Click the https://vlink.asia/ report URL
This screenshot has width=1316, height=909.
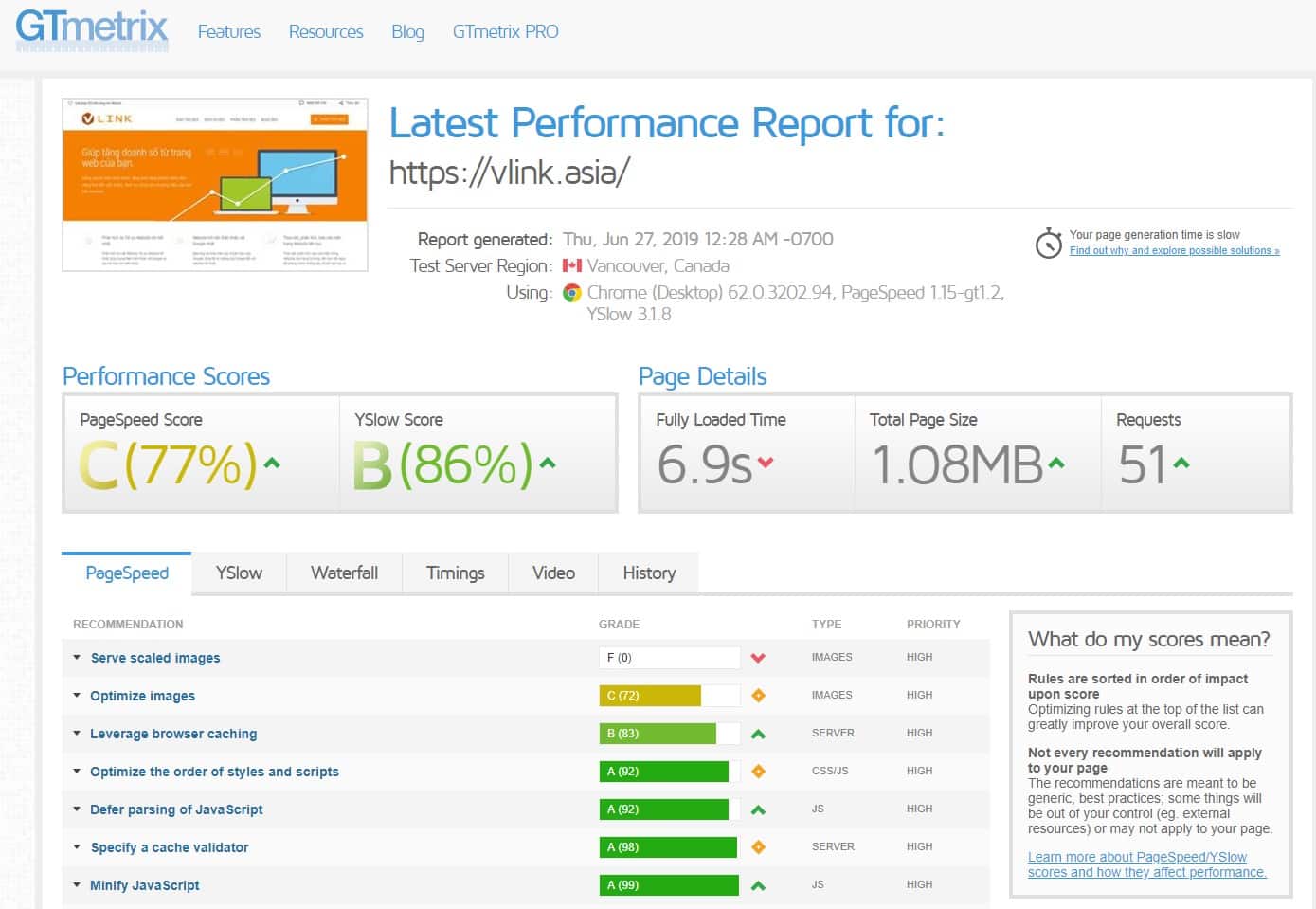(x=509, y=173)
